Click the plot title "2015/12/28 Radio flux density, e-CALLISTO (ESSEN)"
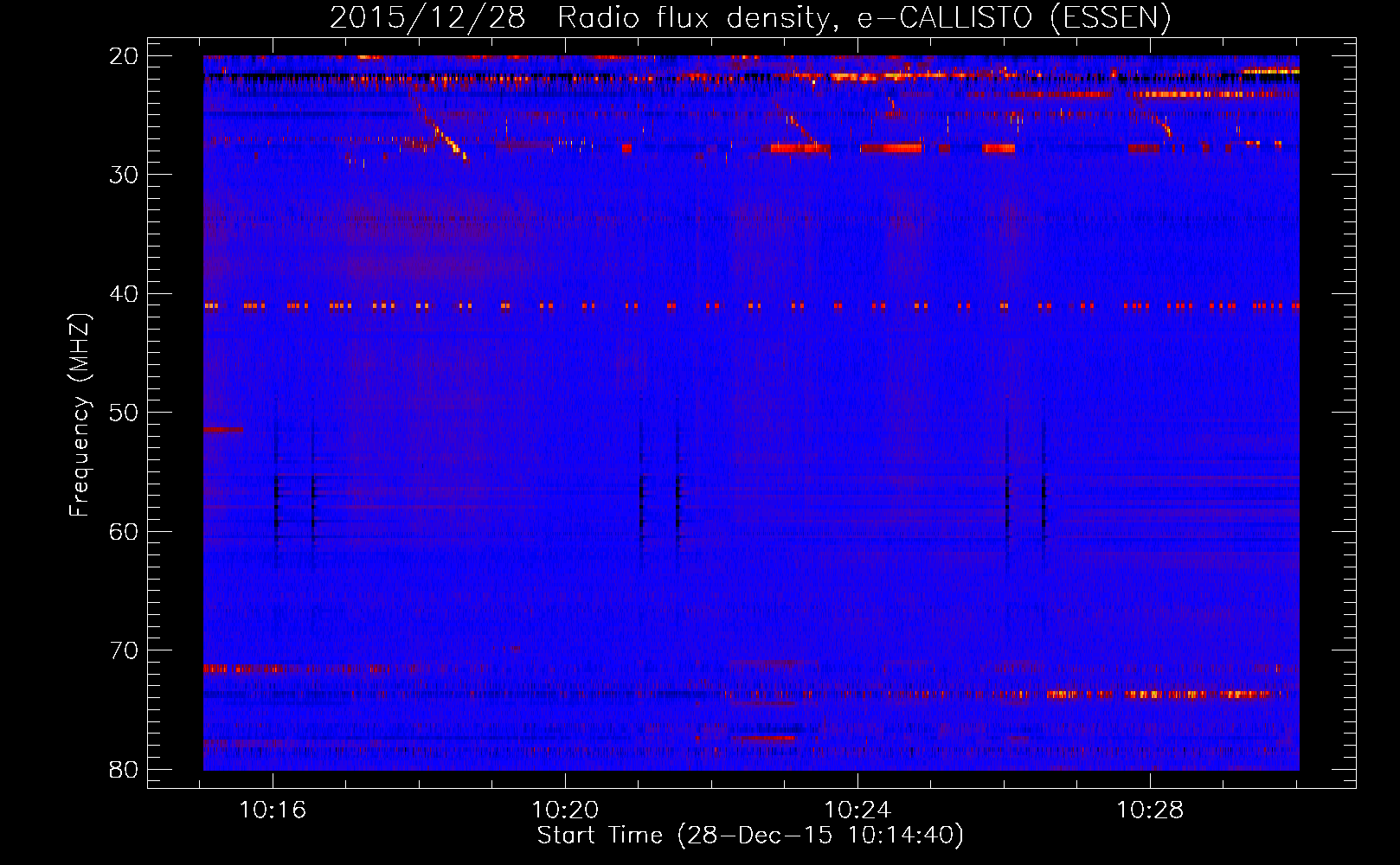This screenshot has height=865, width=1400. click(x=750, y=18)
